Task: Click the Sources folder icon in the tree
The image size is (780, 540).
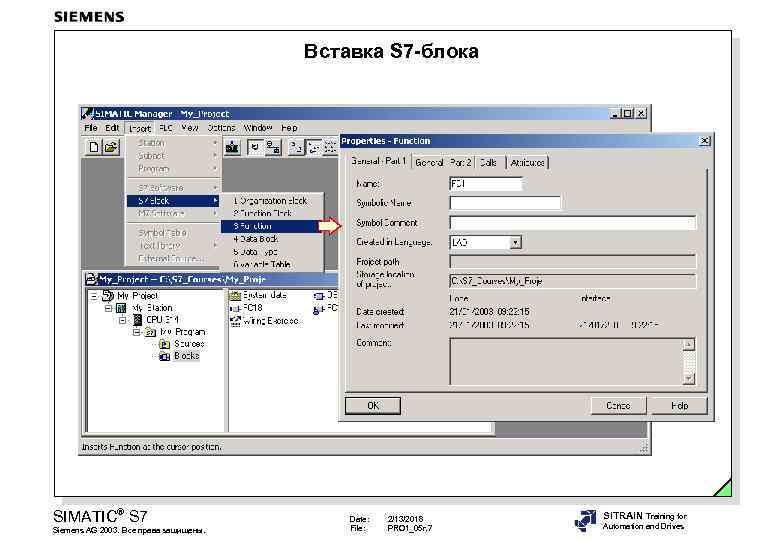Action: [x=165, y=344]
